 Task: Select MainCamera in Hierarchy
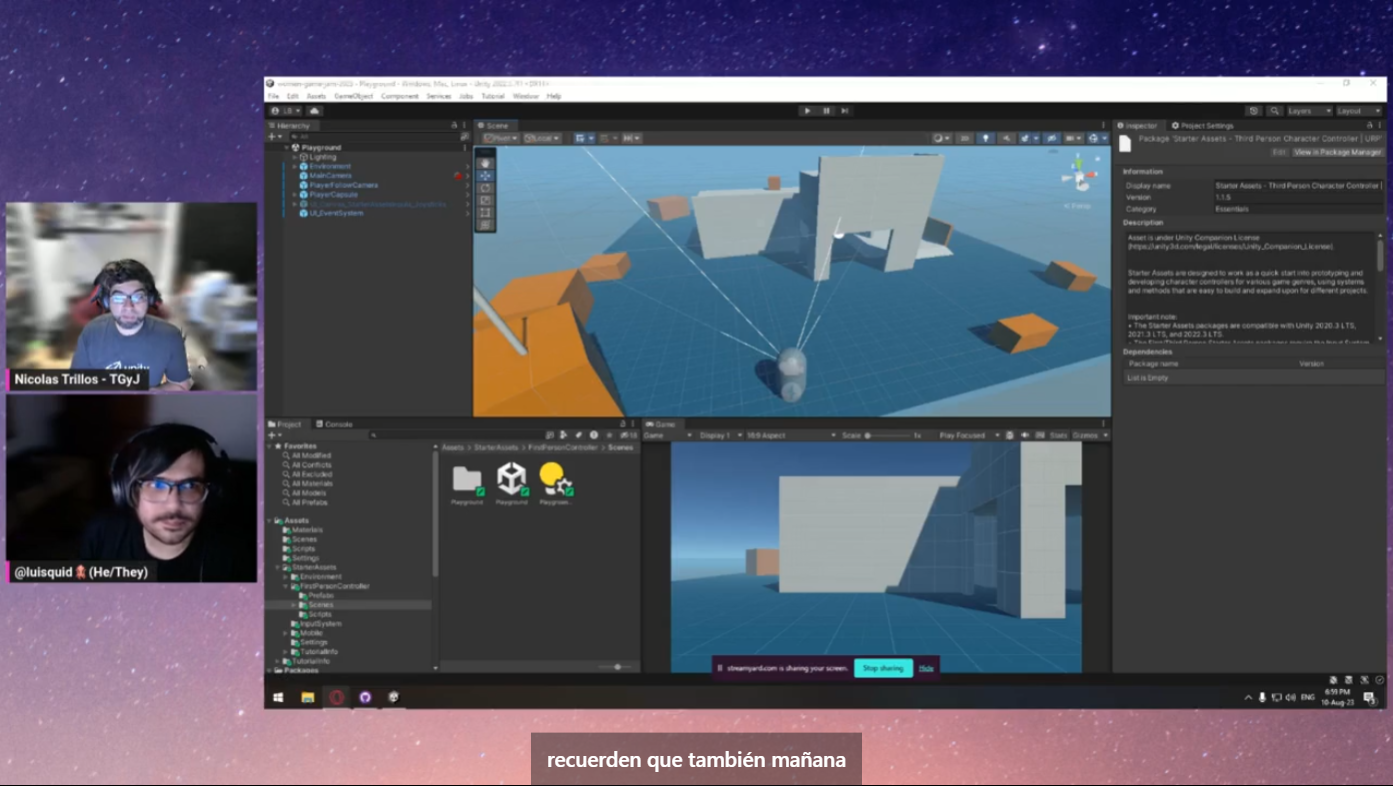click(330, 176)
